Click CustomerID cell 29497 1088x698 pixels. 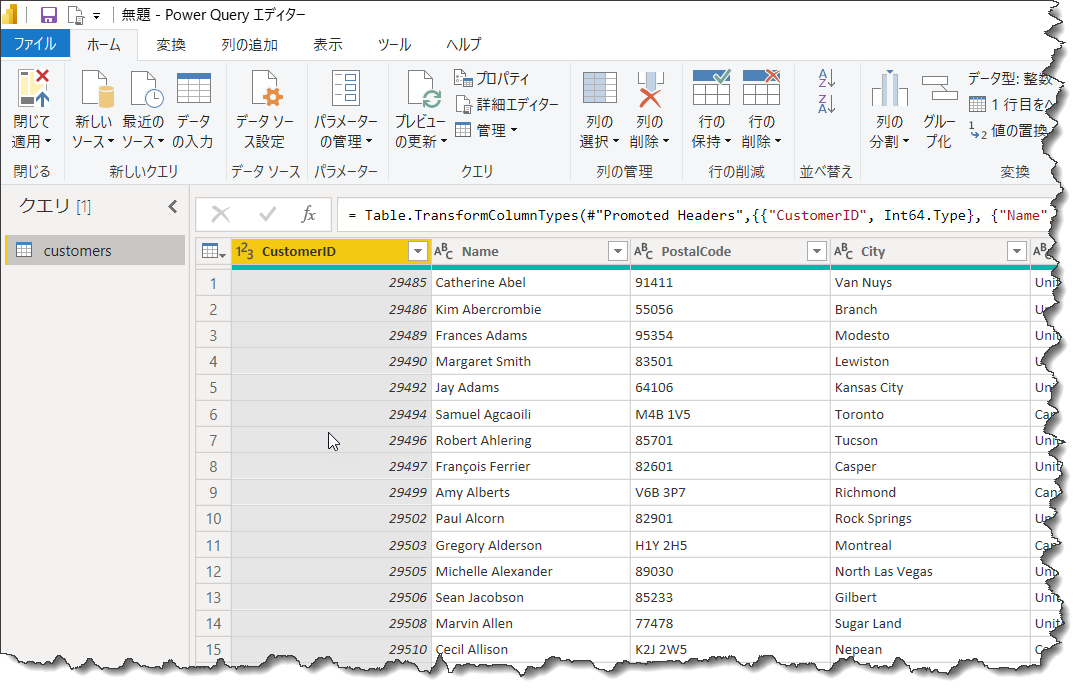click(x=331, y=466)
